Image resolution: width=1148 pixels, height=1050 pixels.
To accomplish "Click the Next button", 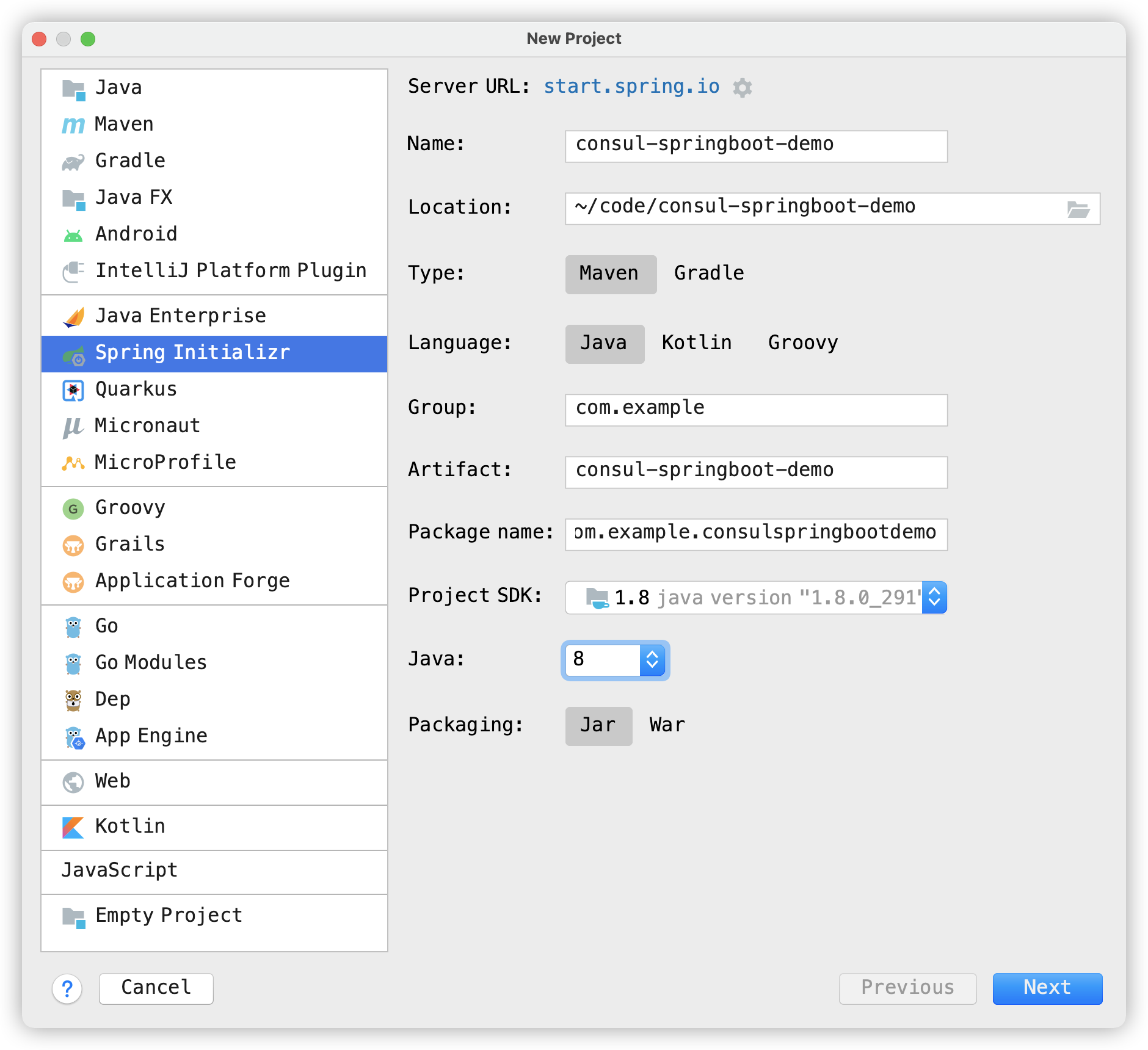I will point(1047,988).
